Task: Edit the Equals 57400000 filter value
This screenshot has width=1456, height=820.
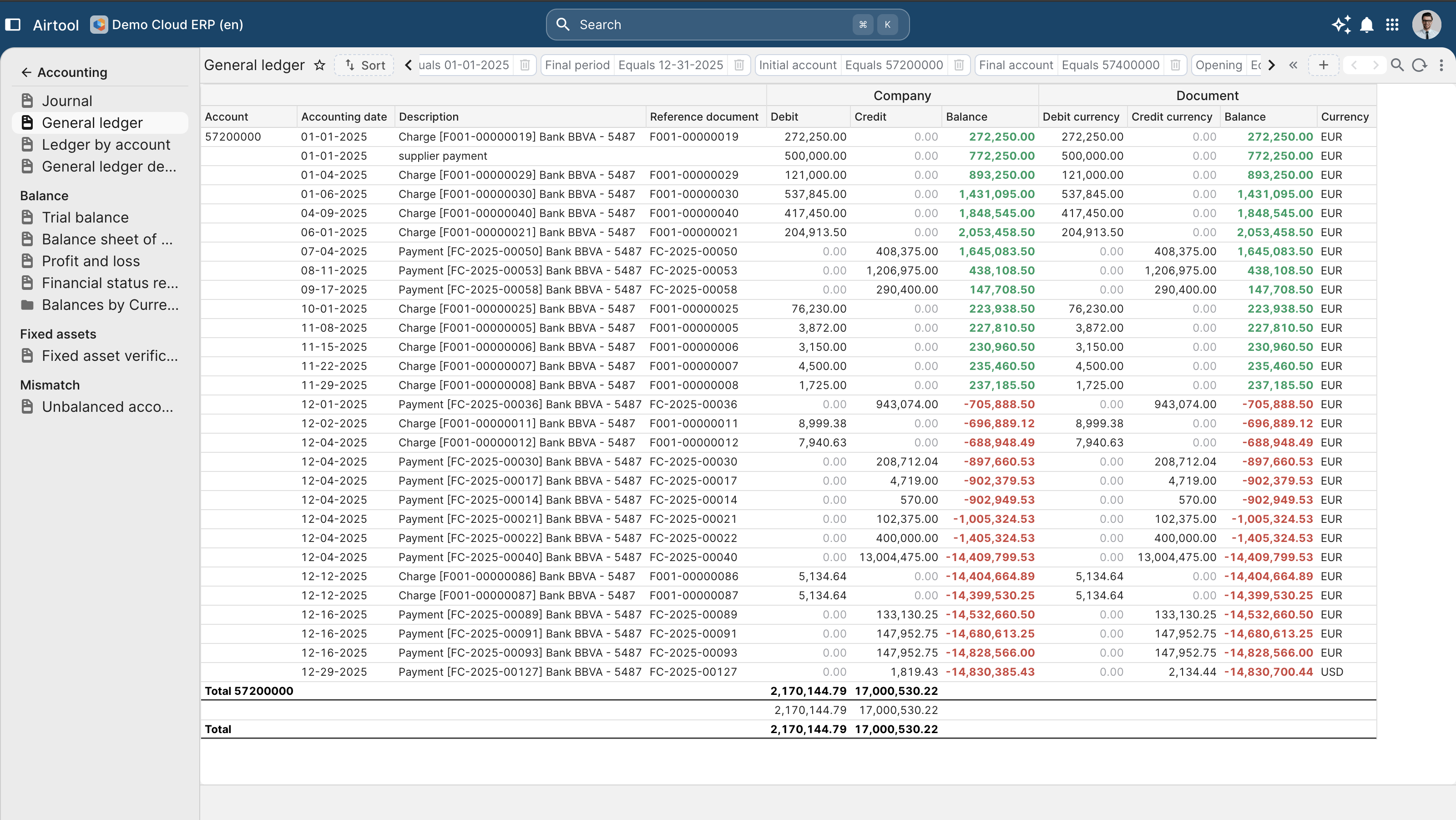Action: tap(1111, 65)
